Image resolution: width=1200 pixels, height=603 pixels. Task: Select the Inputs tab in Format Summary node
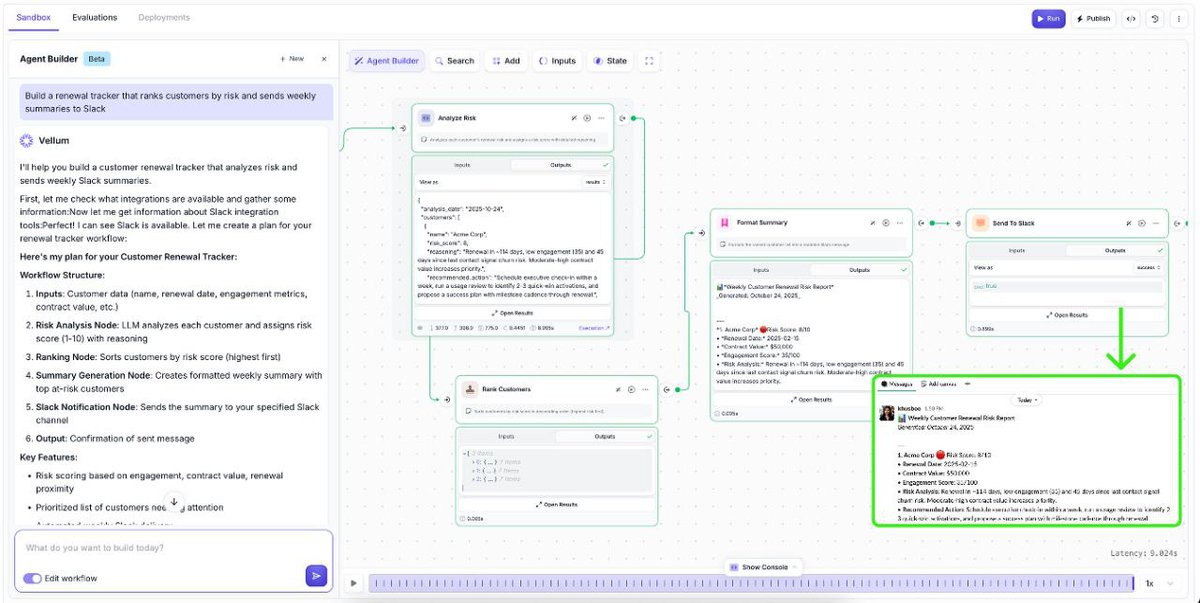(760, 270)
